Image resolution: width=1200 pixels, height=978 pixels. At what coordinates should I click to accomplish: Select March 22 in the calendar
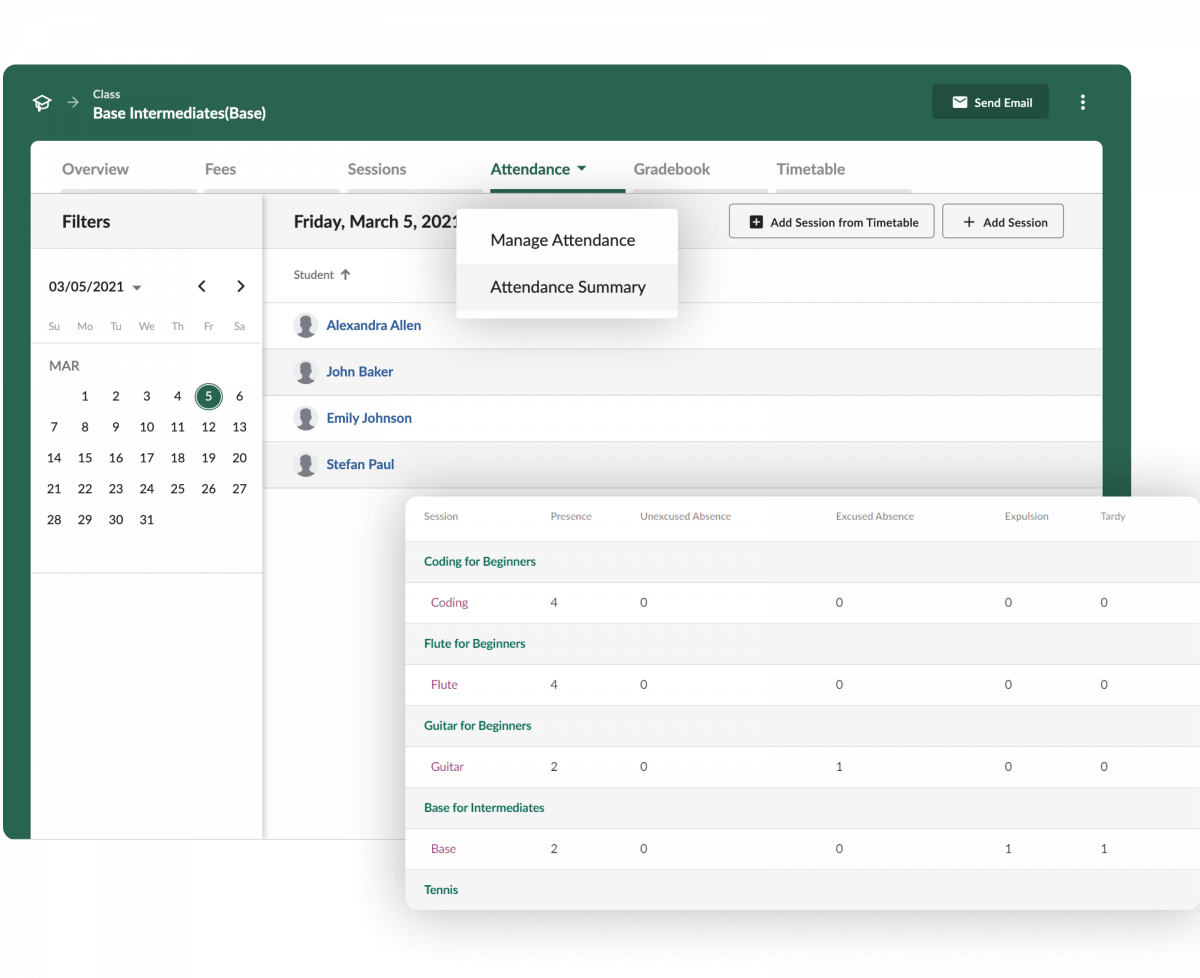85,489
